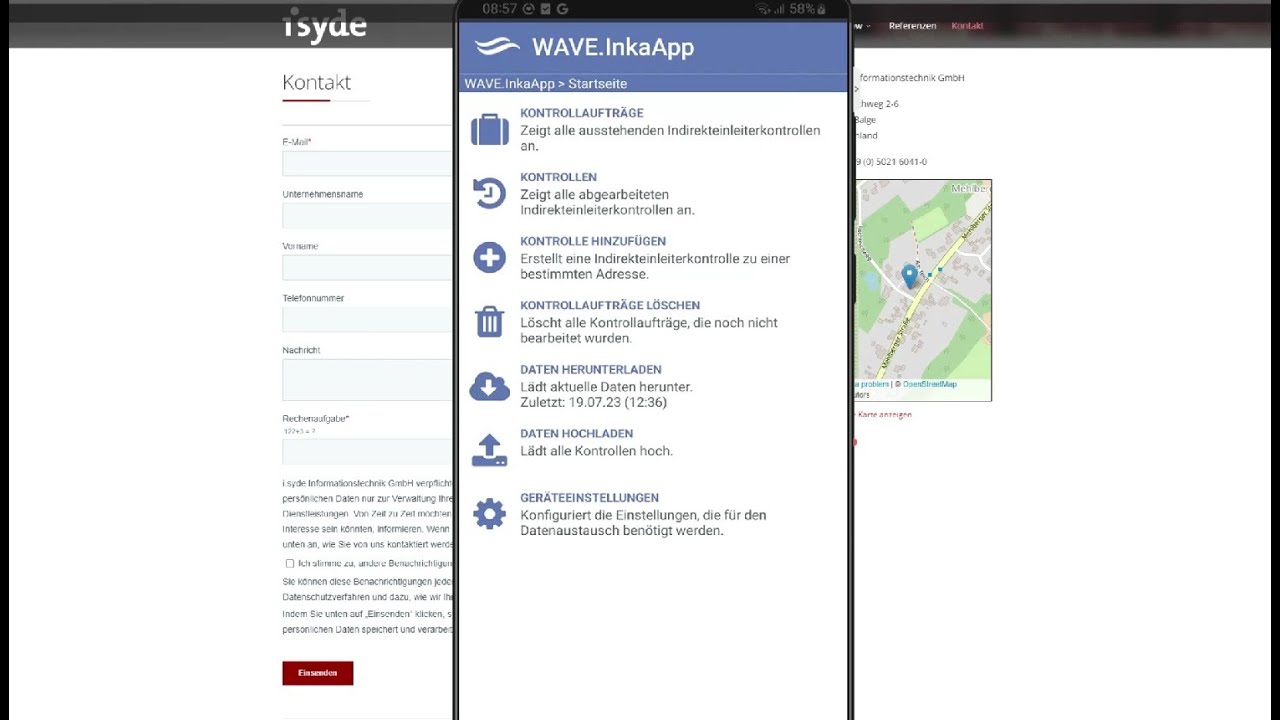The height and width of the screenshot is (720, 1280).
Task: Tap the WAVE logo in the app header
Action: point(497,46)
